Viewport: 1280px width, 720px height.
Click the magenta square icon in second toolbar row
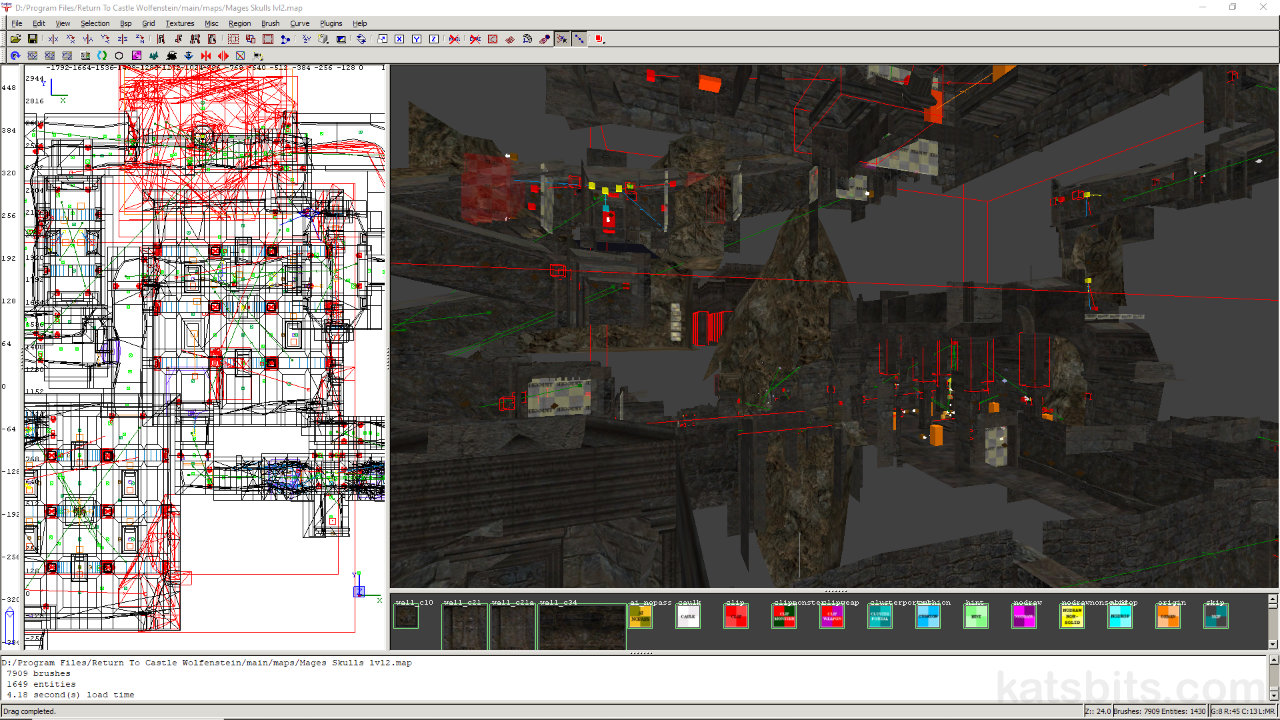pos(136,55)
